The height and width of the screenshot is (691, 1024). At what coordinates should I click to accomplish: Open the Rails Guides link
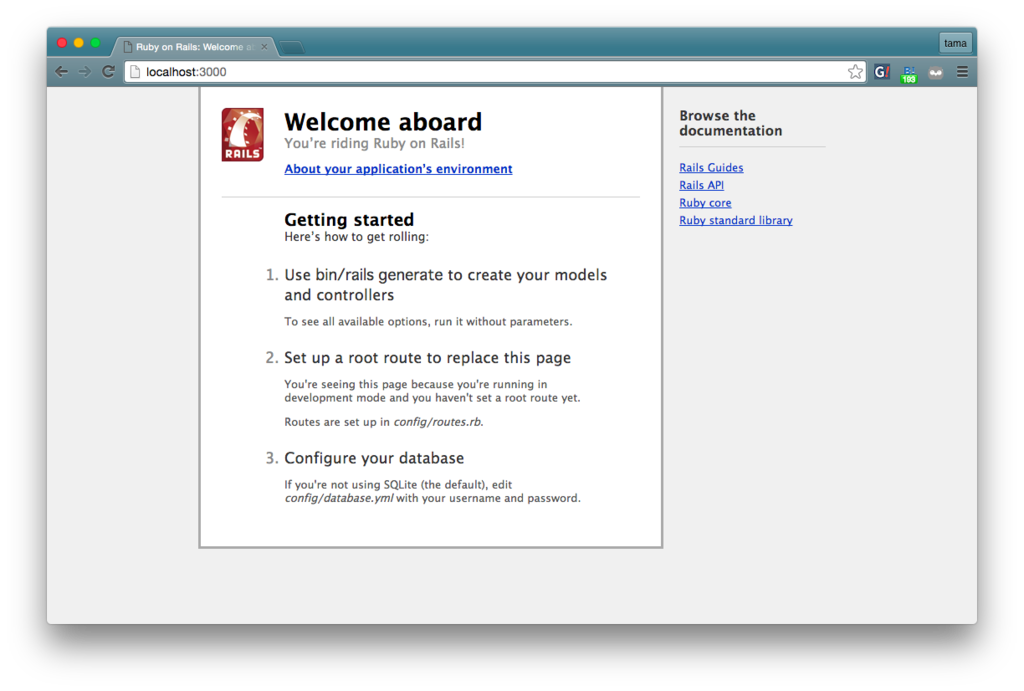tap(711, 168)
